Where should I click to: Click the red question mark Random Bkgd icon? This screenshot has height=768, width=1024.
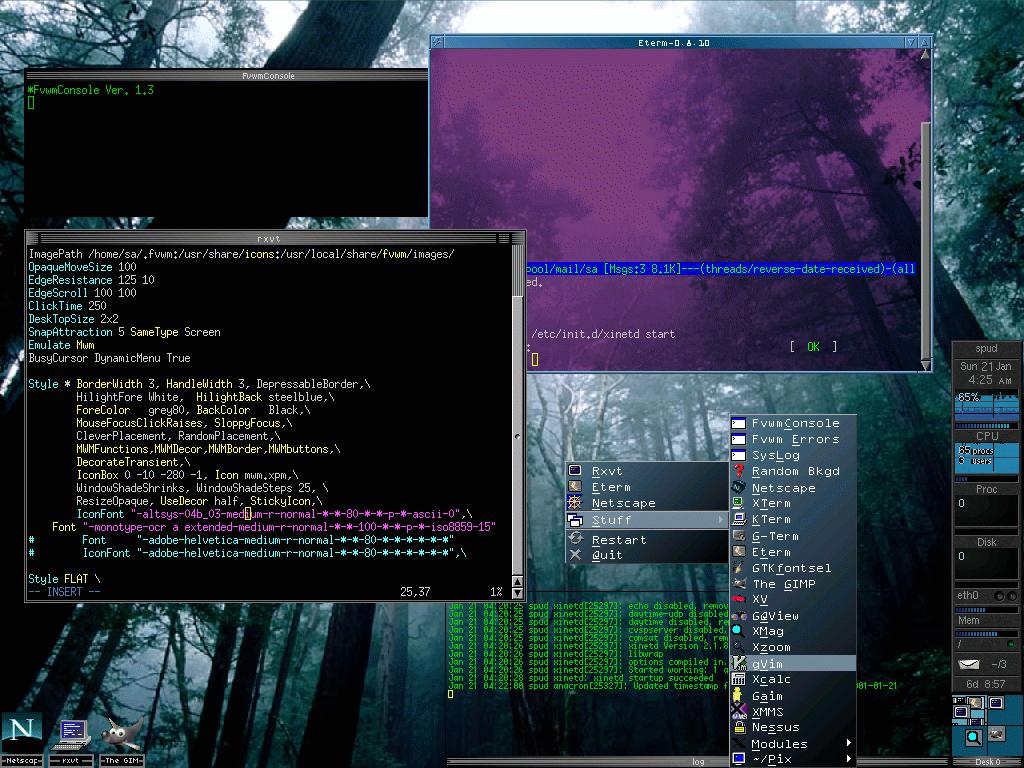[x=739, y=471]
